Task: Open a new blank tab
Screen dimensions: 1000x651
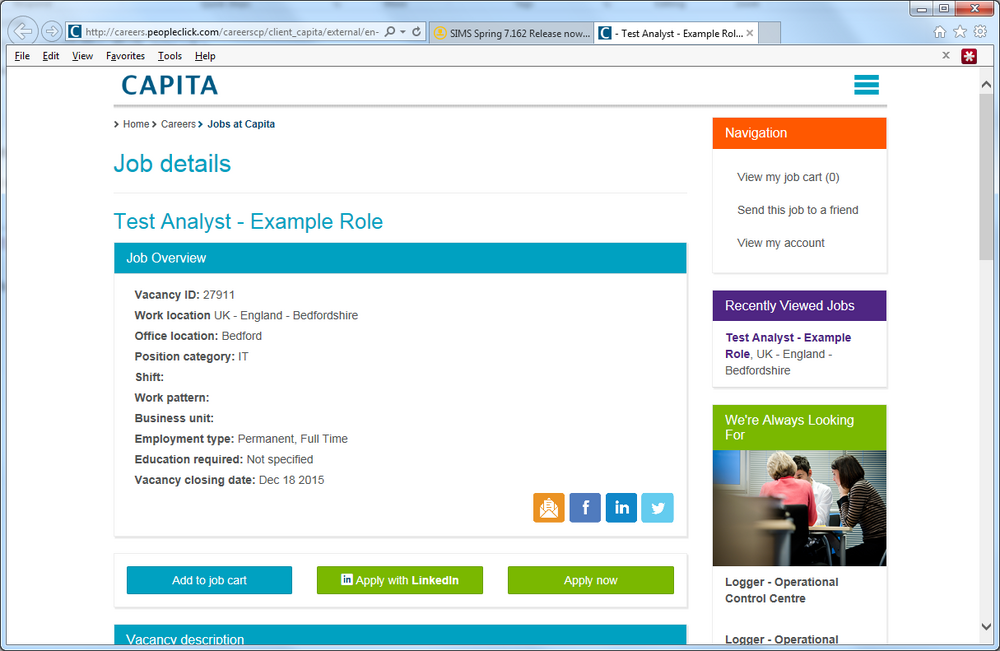Action: pyautogui.click(x=770, y=33)
